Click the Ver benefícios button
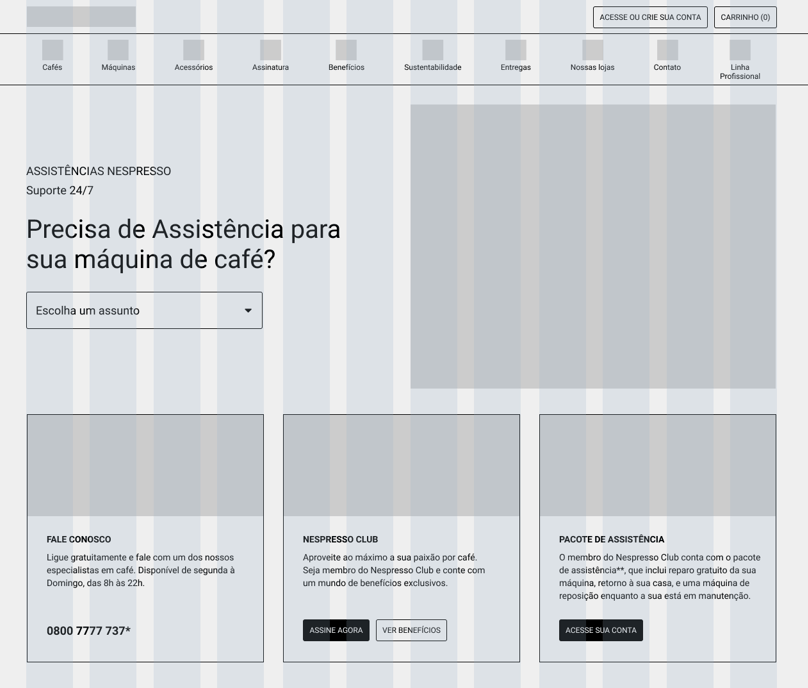The width and height of the screenshot is (808, 688). 411,630
